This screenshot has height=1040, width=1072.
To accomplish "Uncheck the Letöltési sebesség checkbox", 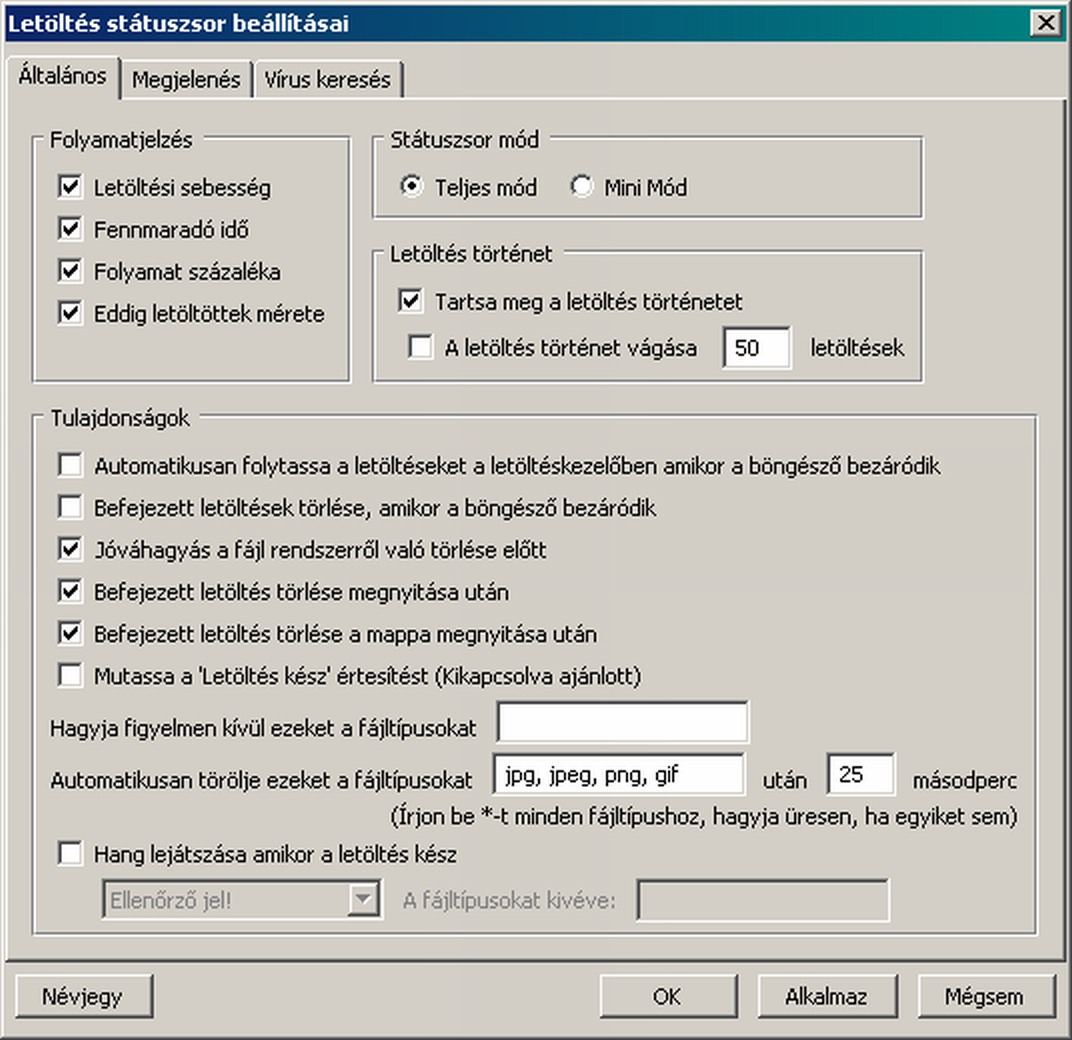I will click(70, 187).
